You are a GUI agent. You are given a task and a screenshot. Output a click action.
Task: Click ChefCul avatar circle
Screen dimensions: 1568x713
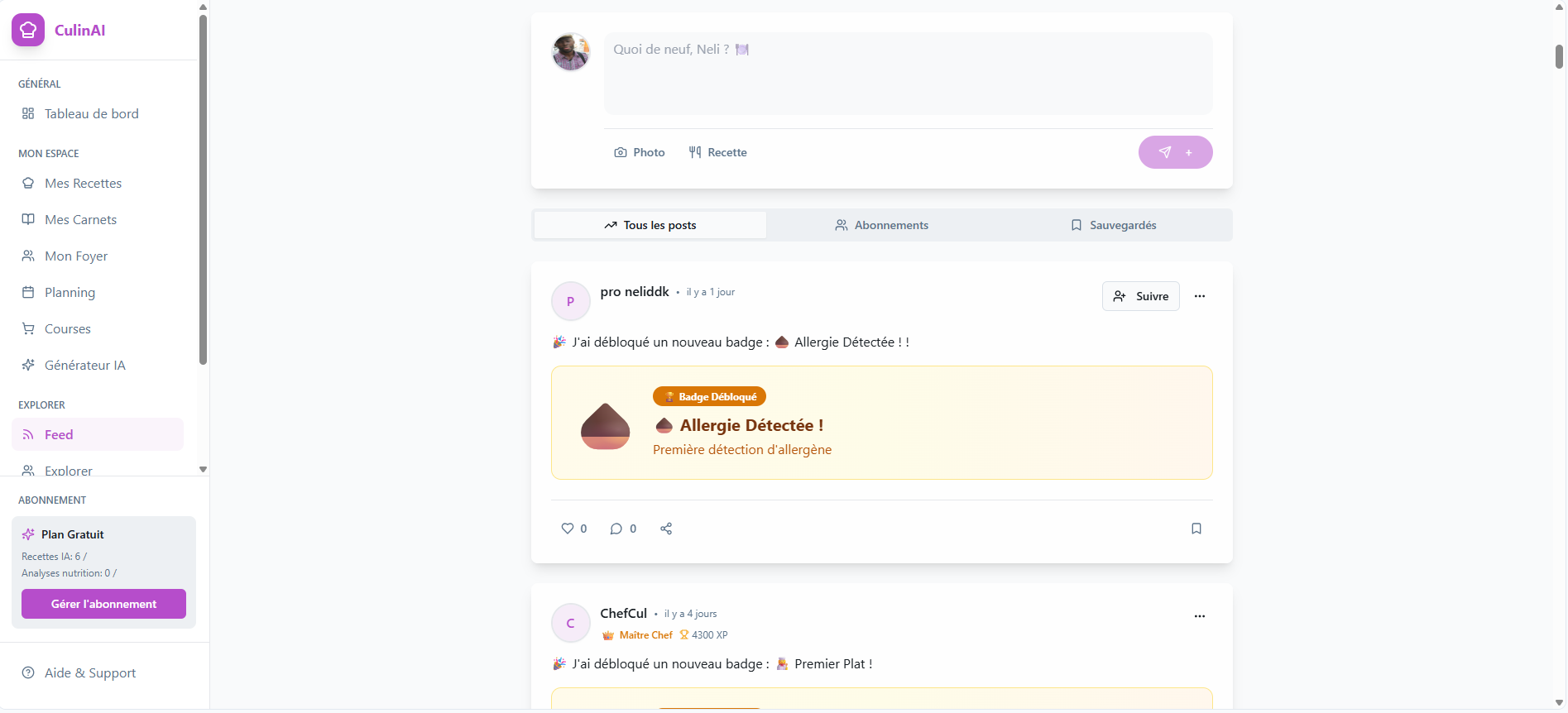pyautogui.click(x=571, y=623)
